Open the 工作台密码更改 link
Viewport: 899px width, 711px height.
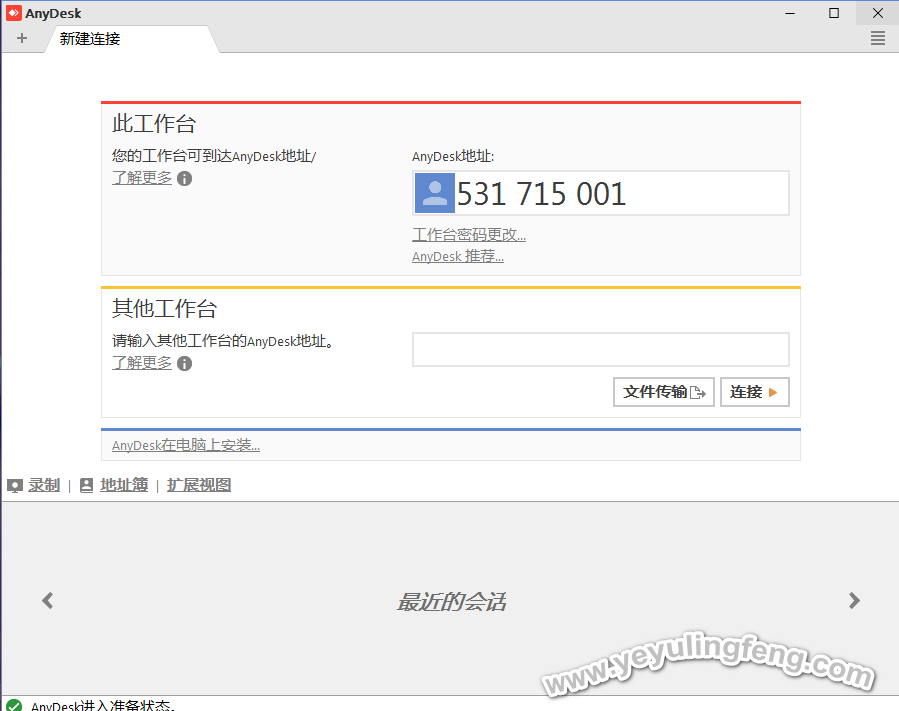(x=469, y=235)
